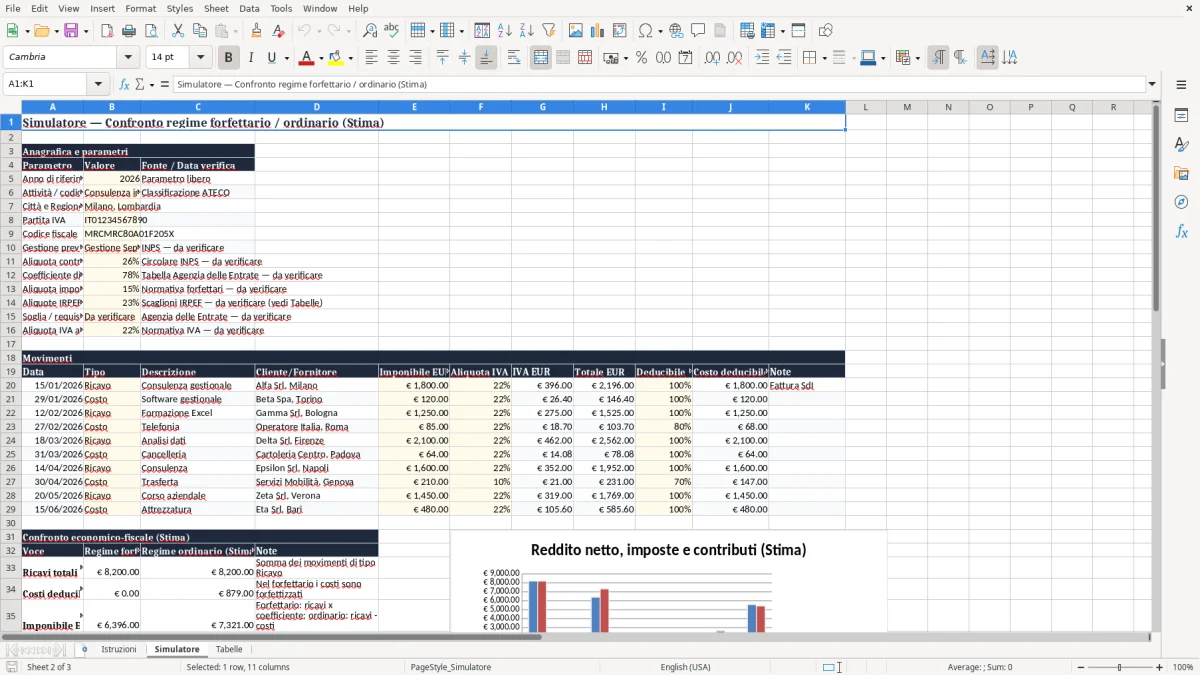Toggle Italic formatting
1200x675 pixels.
[250, 58]
